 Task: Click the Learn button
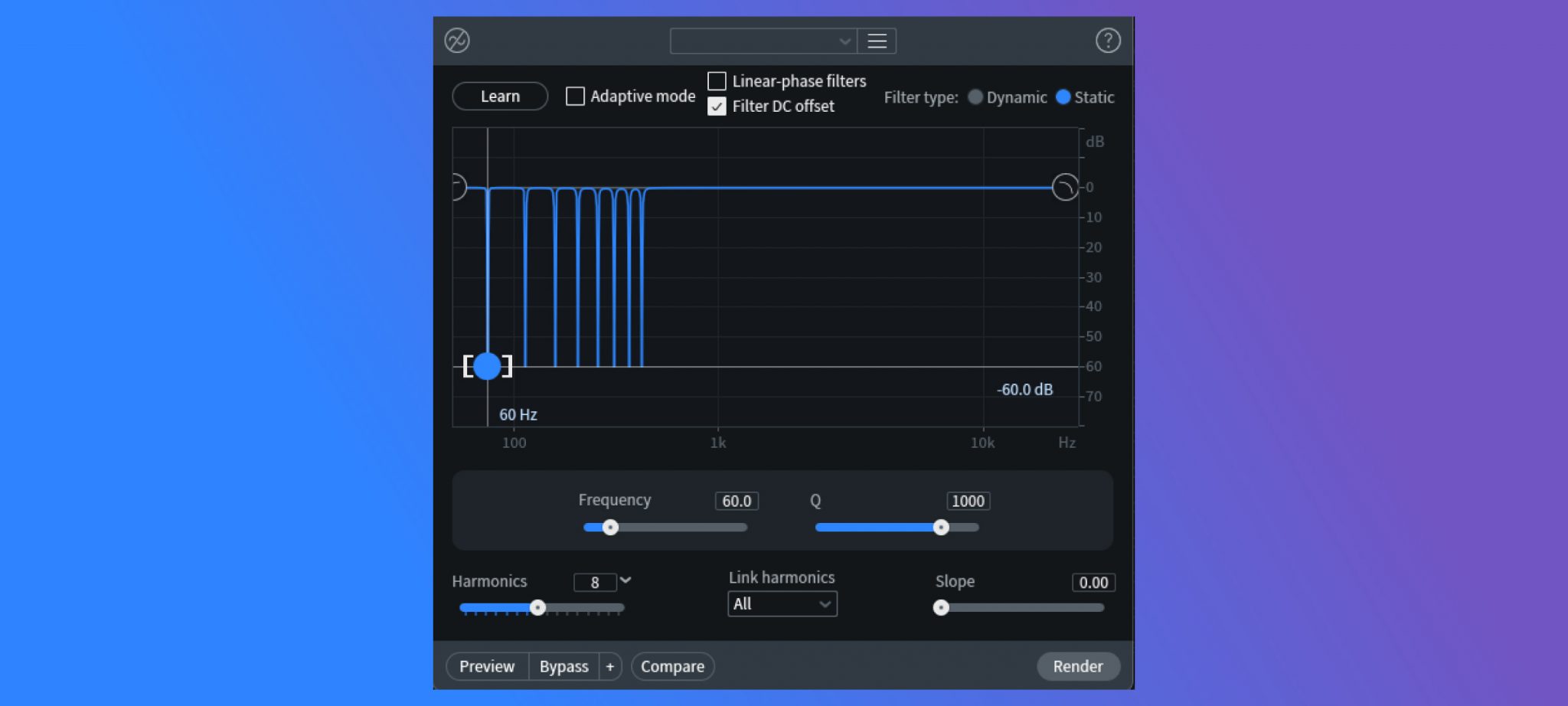(x=499, y=96)
